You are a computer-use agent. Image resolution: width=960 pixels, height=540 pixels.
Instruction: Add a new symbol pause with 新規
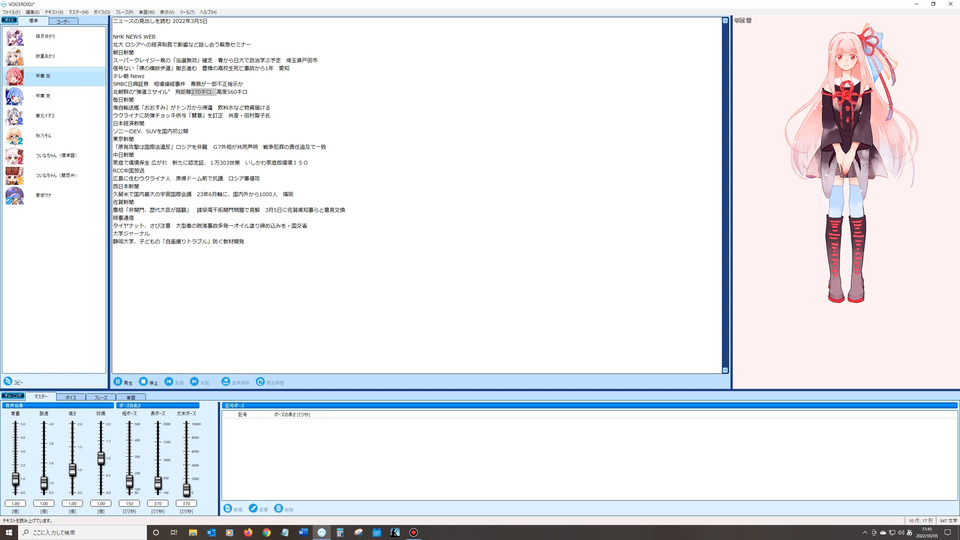tap(233, 509)
